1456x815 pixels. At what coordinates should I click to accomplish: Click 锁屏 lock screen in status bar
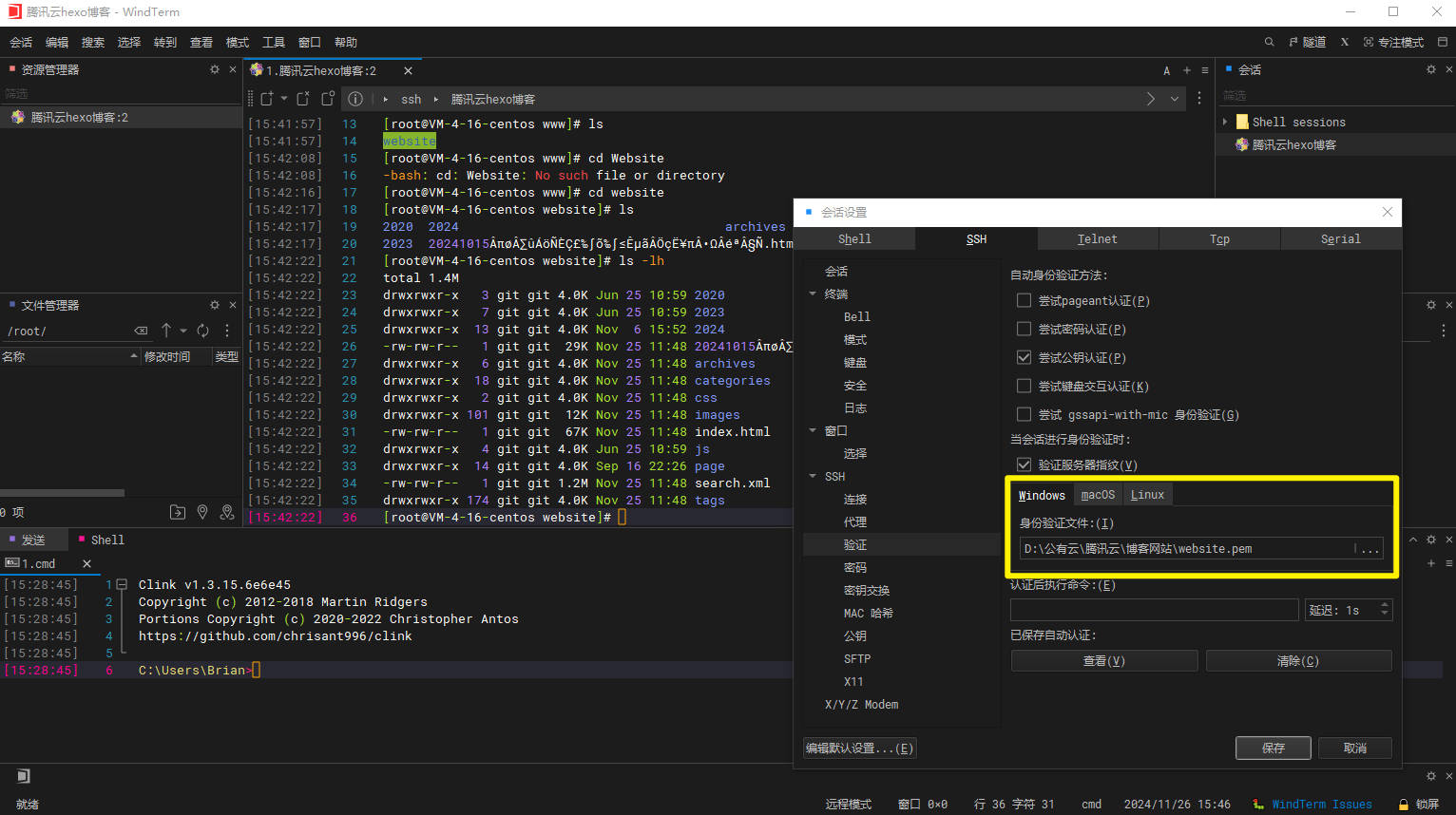click(x=1419, y=804)
